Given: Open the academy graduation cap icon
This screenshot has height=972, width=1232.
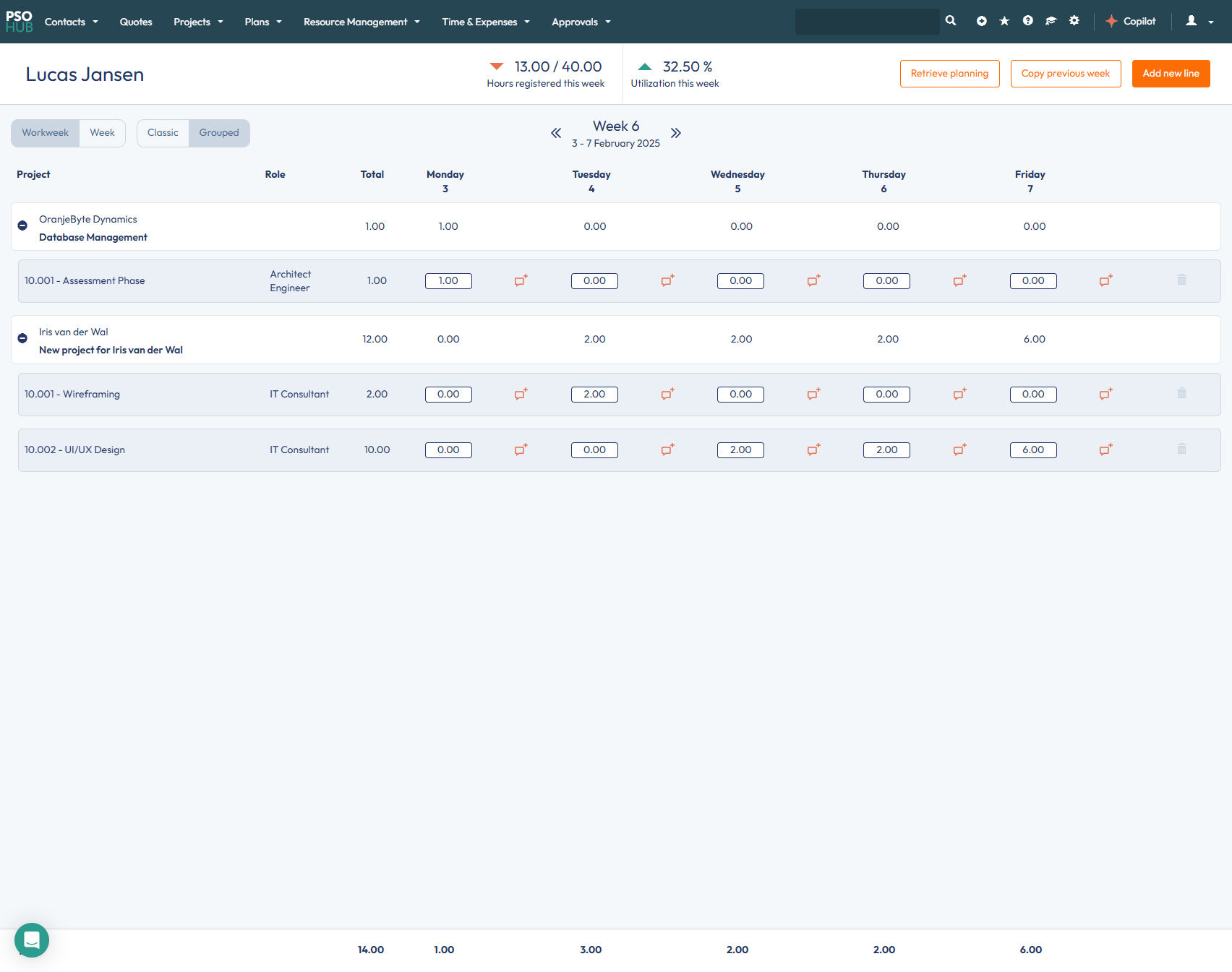Looking at the screenshot, I should pyautogui.click(x=1051, y=21).
